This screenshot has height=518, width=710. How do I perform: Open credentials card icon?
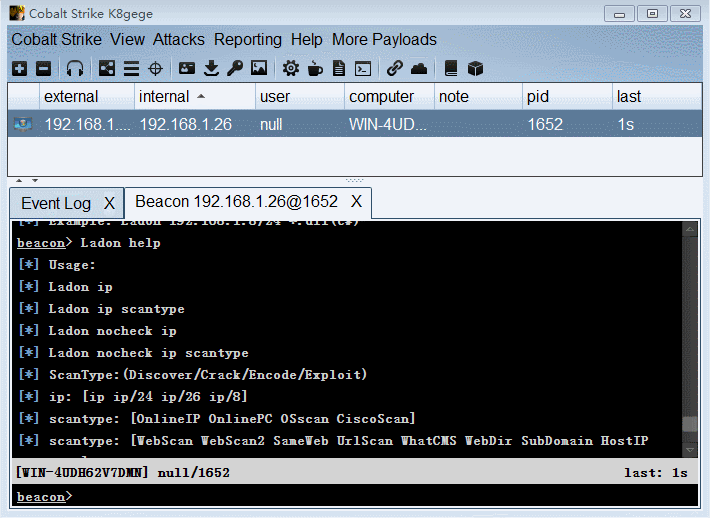tap(187, 69)
